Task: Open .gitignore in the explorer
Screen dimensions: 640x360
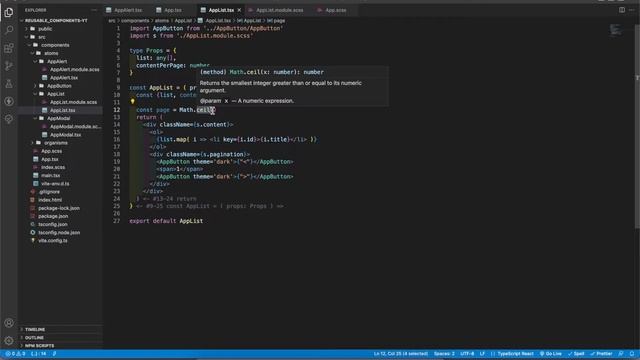Action: [49, 192]
